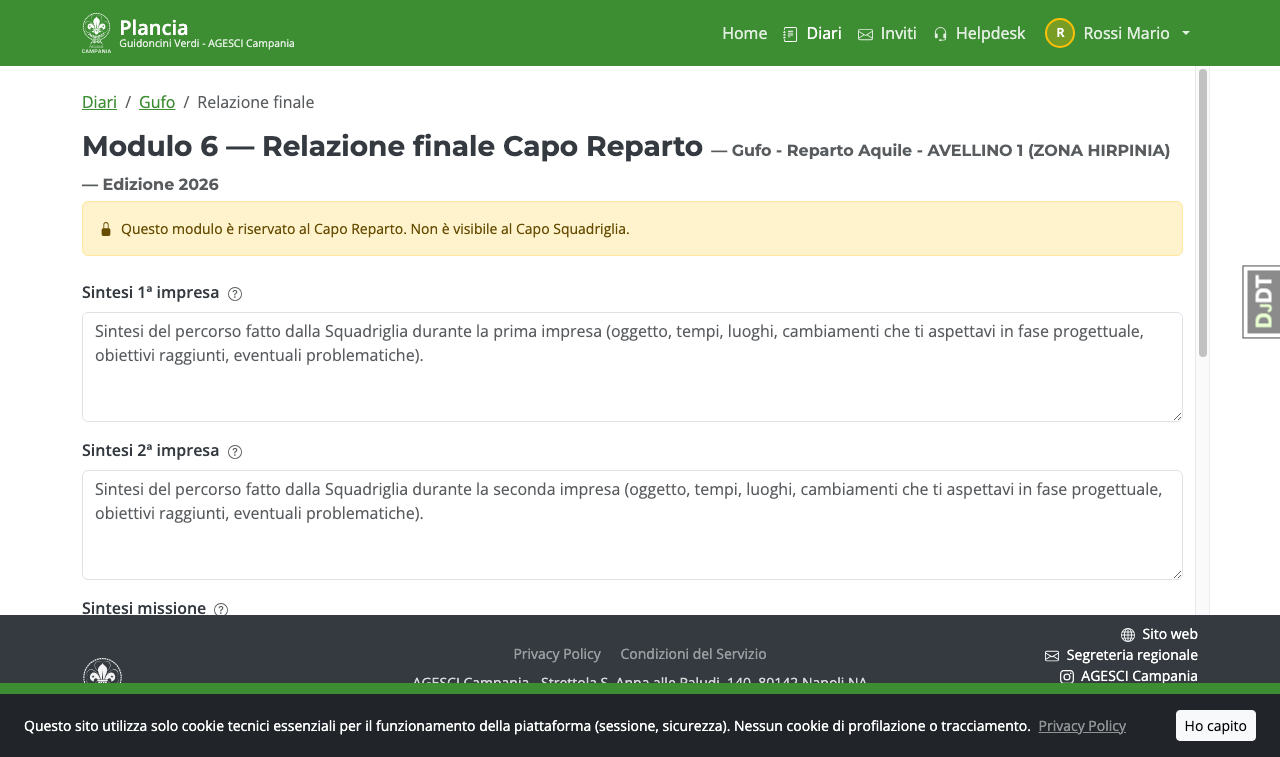This screenshot has height=757, width=1280.
Task: Click Relazione finale breadcrumb text
Action: (256, 102)
